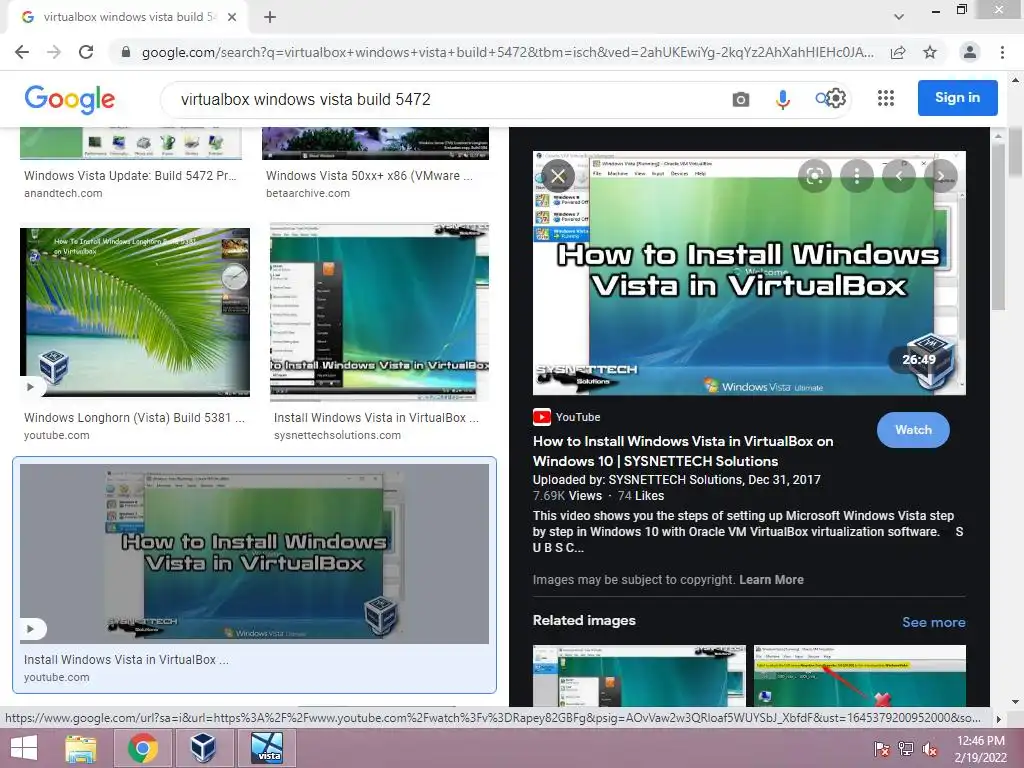The width and height of the screenshot is (1024, 768).
Task: Select the highlighted Install Windows Vista YouTube result
Action: (254, 575)
